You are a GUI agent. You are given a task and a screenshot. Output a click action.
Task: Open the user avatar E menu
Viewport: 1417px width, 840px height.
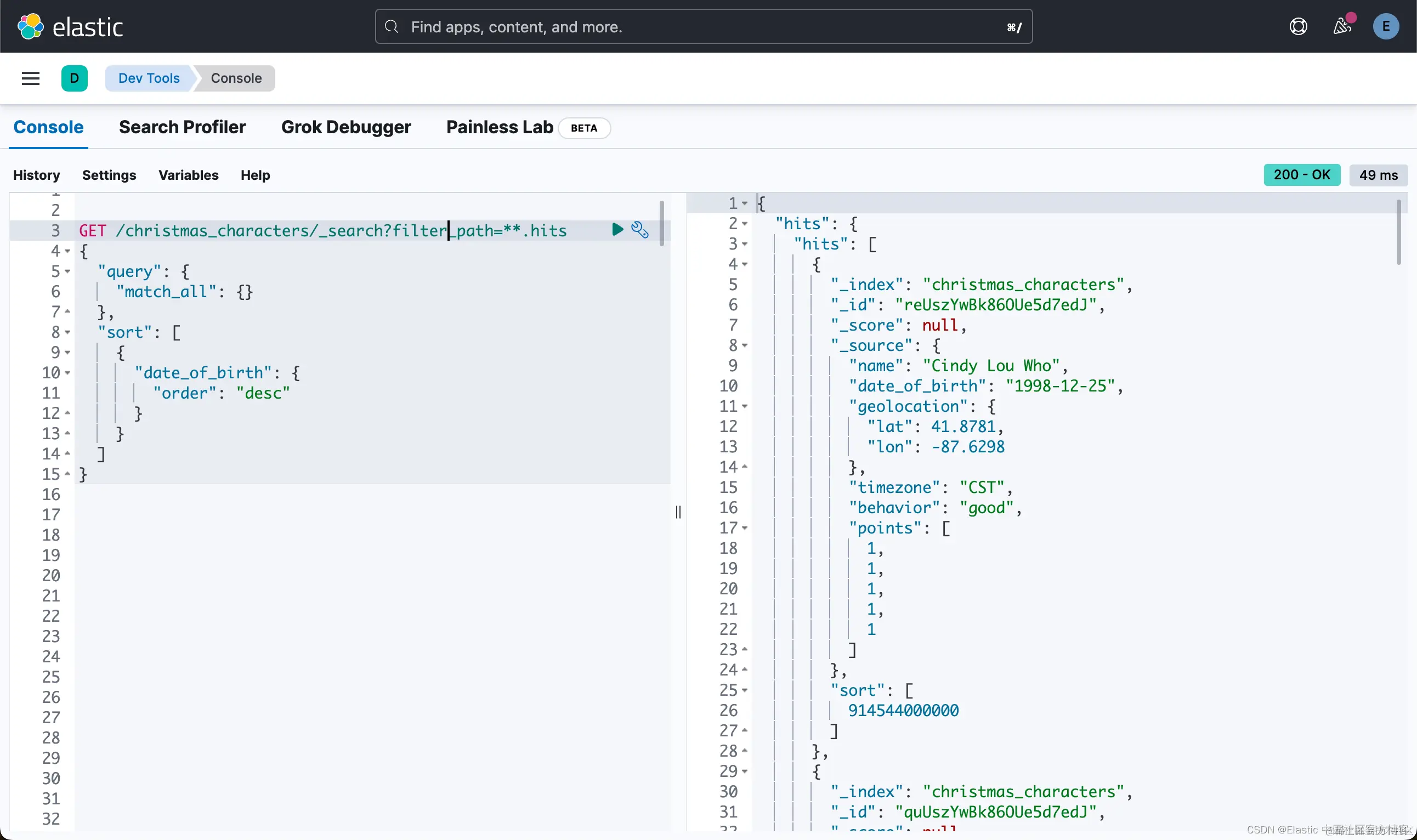pos(1385,27)
